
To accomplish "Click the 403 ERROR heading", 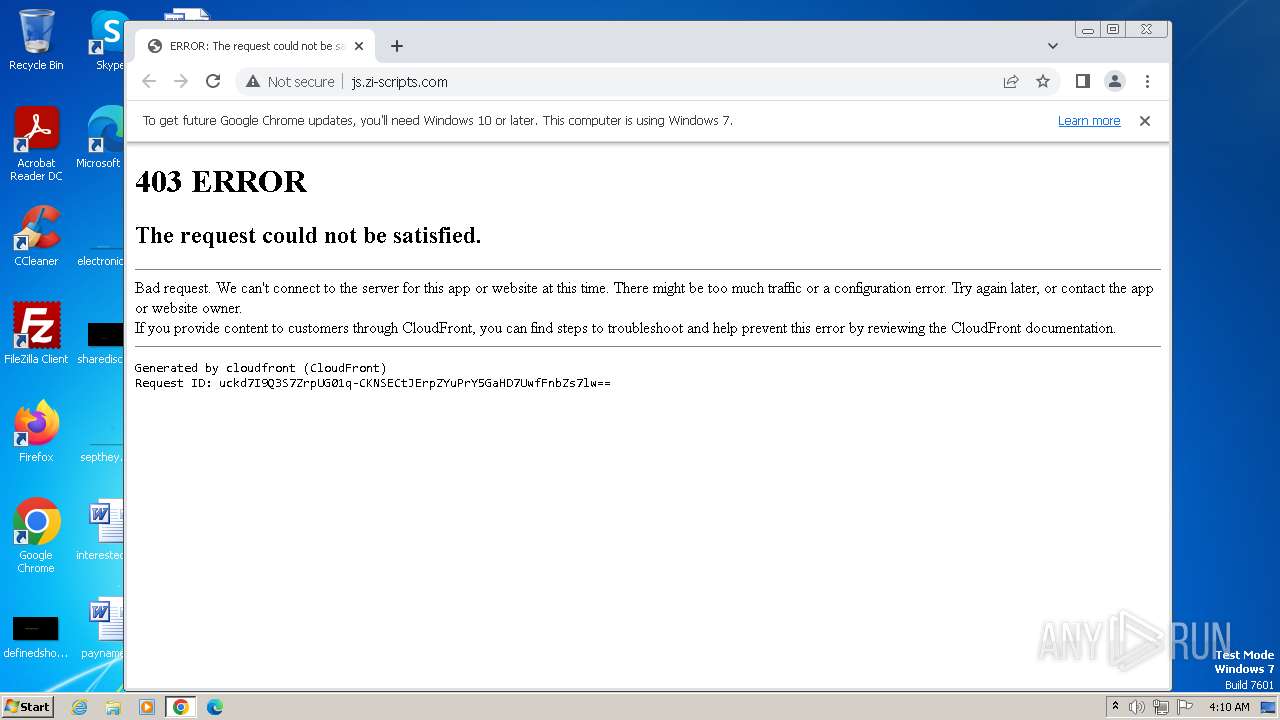I will (221, 181).
